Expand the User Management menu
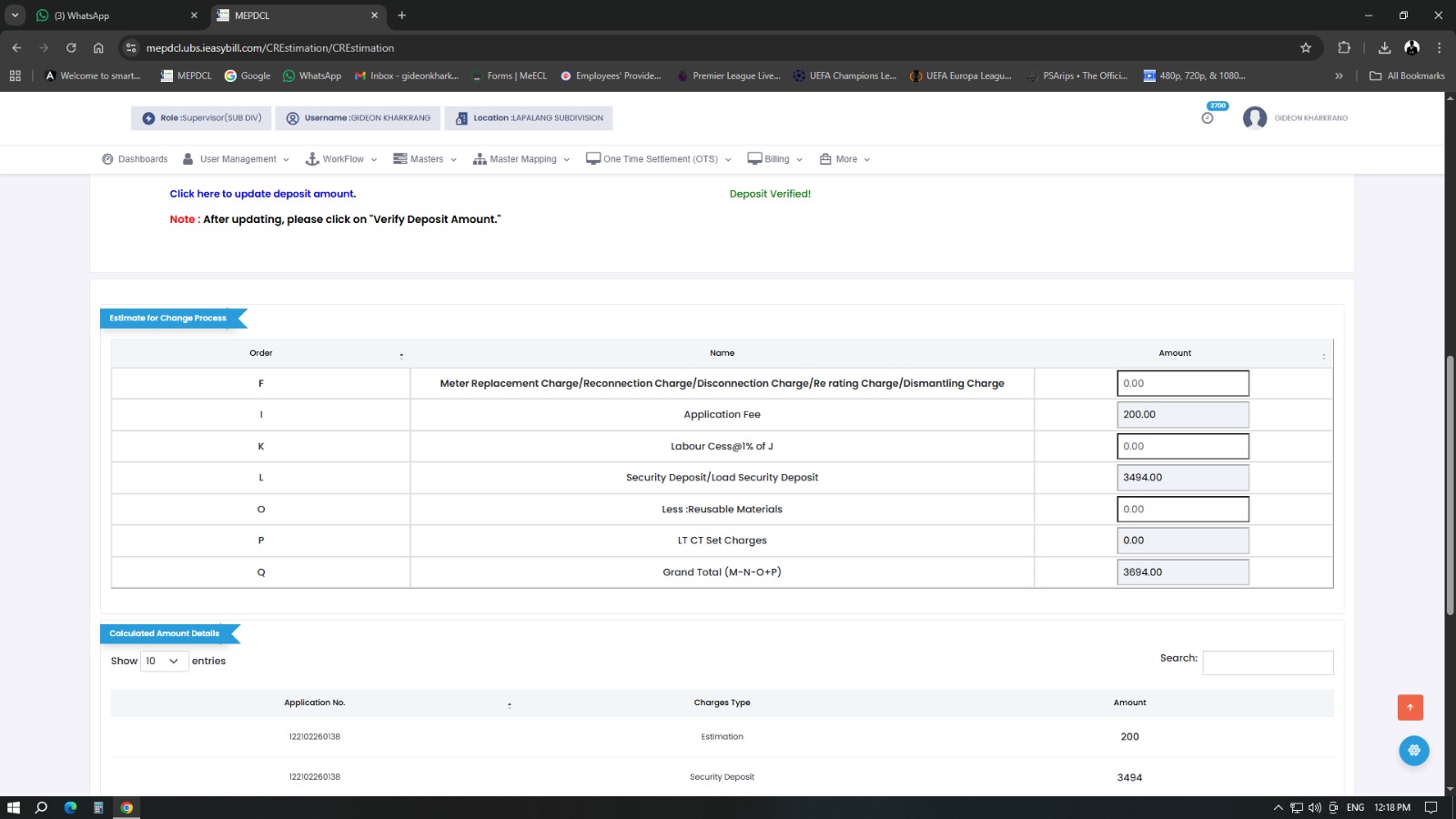 click(x=237, y=159)
